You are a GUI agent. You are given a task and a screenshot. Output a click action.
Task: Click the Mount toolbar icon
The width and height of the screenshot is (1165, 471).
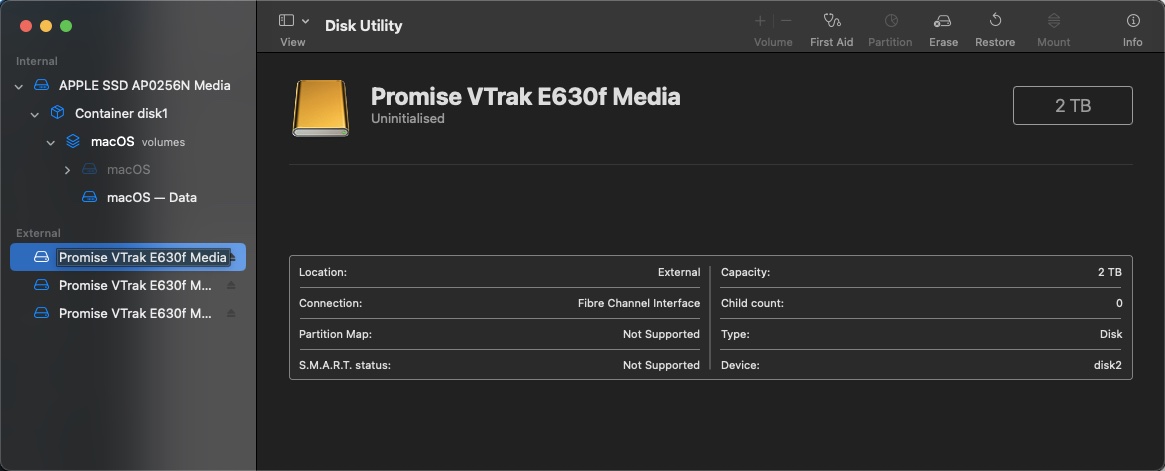[x=1054, y=21]
